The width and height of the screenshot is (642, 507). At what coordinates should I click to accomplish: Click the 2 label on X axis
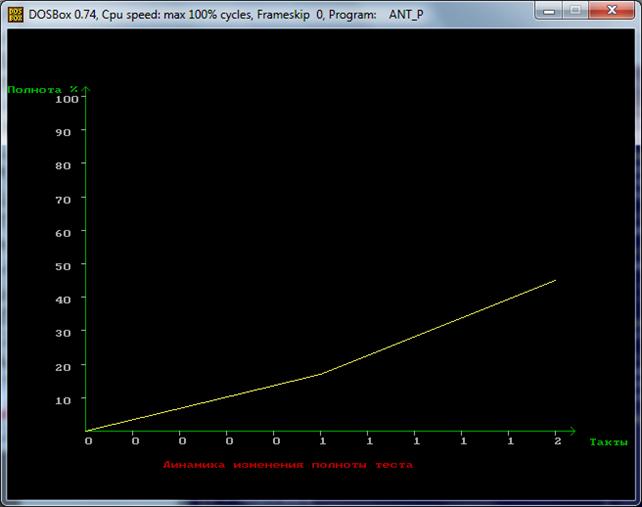pyautogui.click(x=558, y=441)
